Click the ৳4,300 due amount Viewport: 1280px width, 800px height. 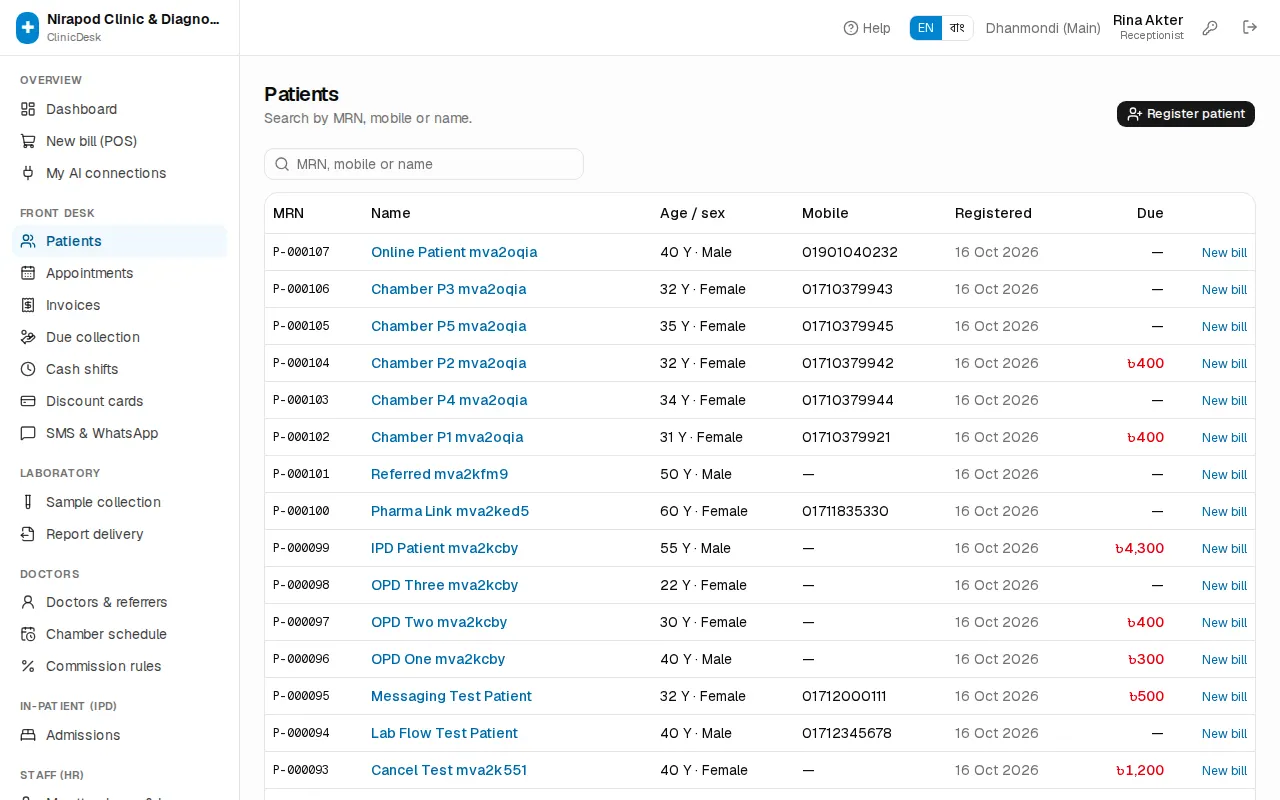point(1140,548)
